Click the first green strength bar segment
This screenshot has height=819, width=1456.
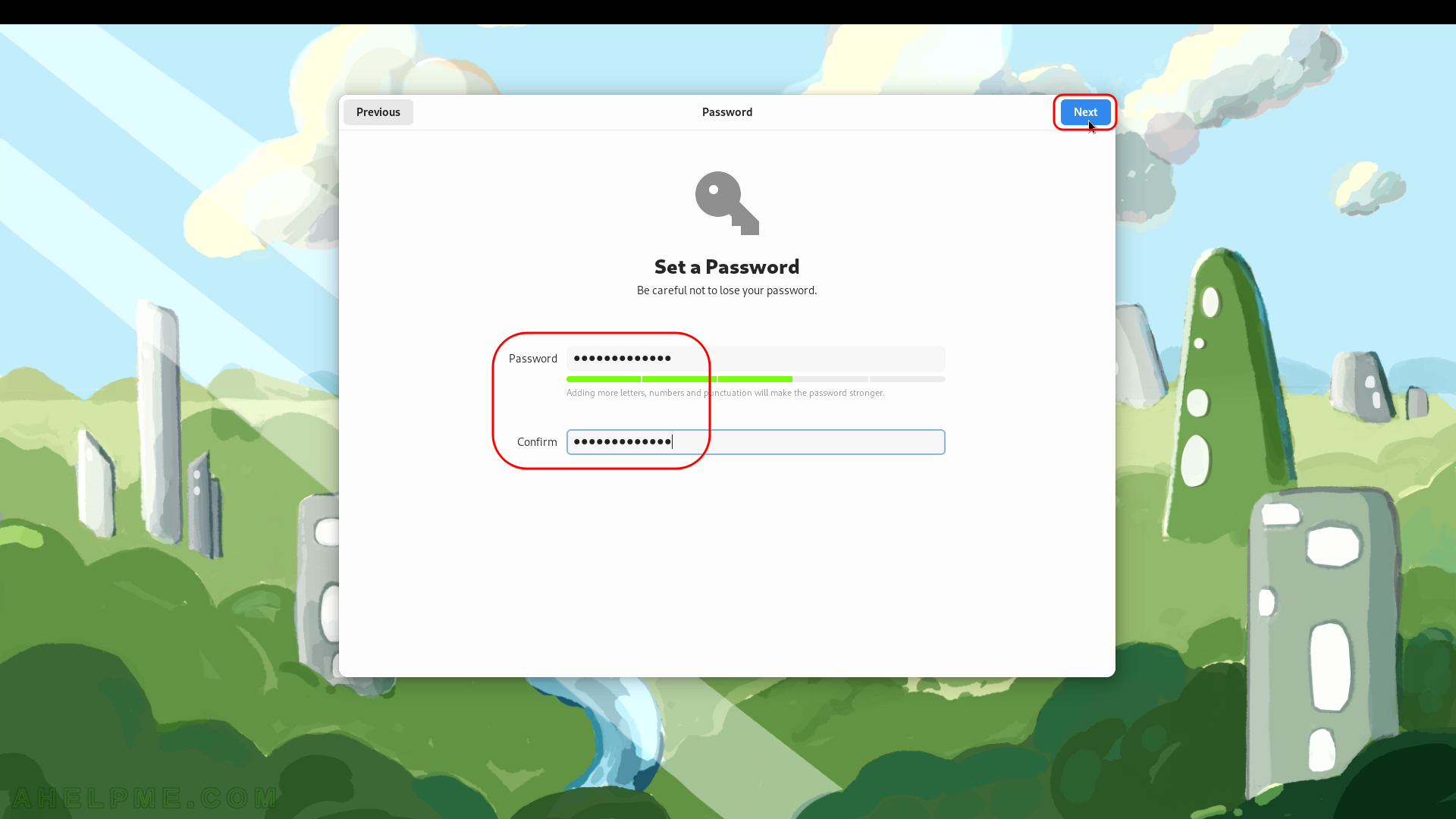(604, 379)
